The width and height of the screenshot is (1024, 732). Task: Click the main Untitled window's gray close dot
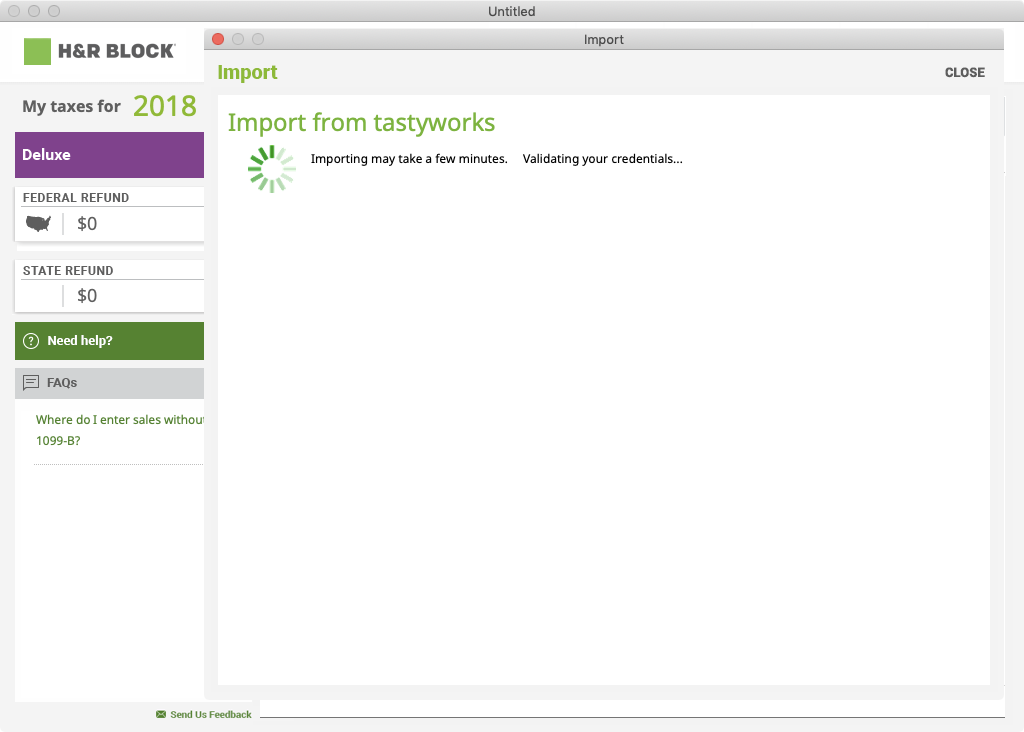(14, 11)
